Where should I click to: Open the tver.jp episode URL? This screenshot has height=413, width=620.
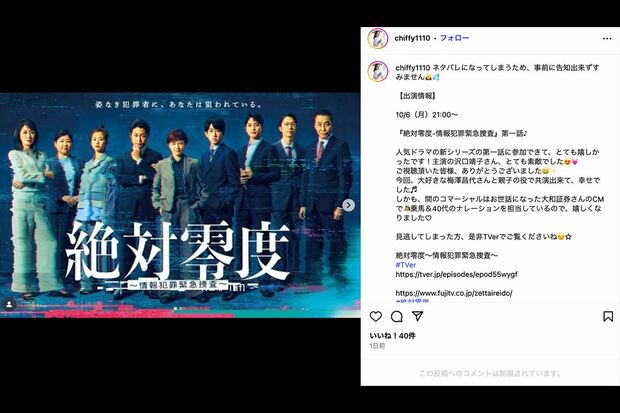pyautogui.click(x=456, y=274)
